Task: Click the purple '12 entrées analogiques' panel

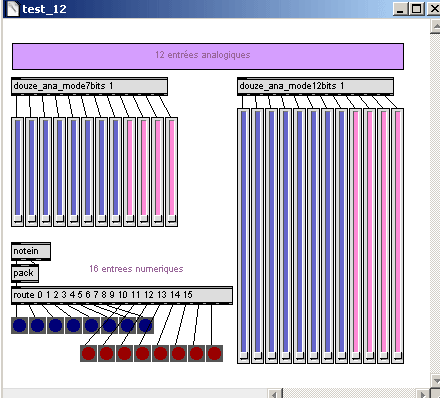Action: [x=208, y=56]
